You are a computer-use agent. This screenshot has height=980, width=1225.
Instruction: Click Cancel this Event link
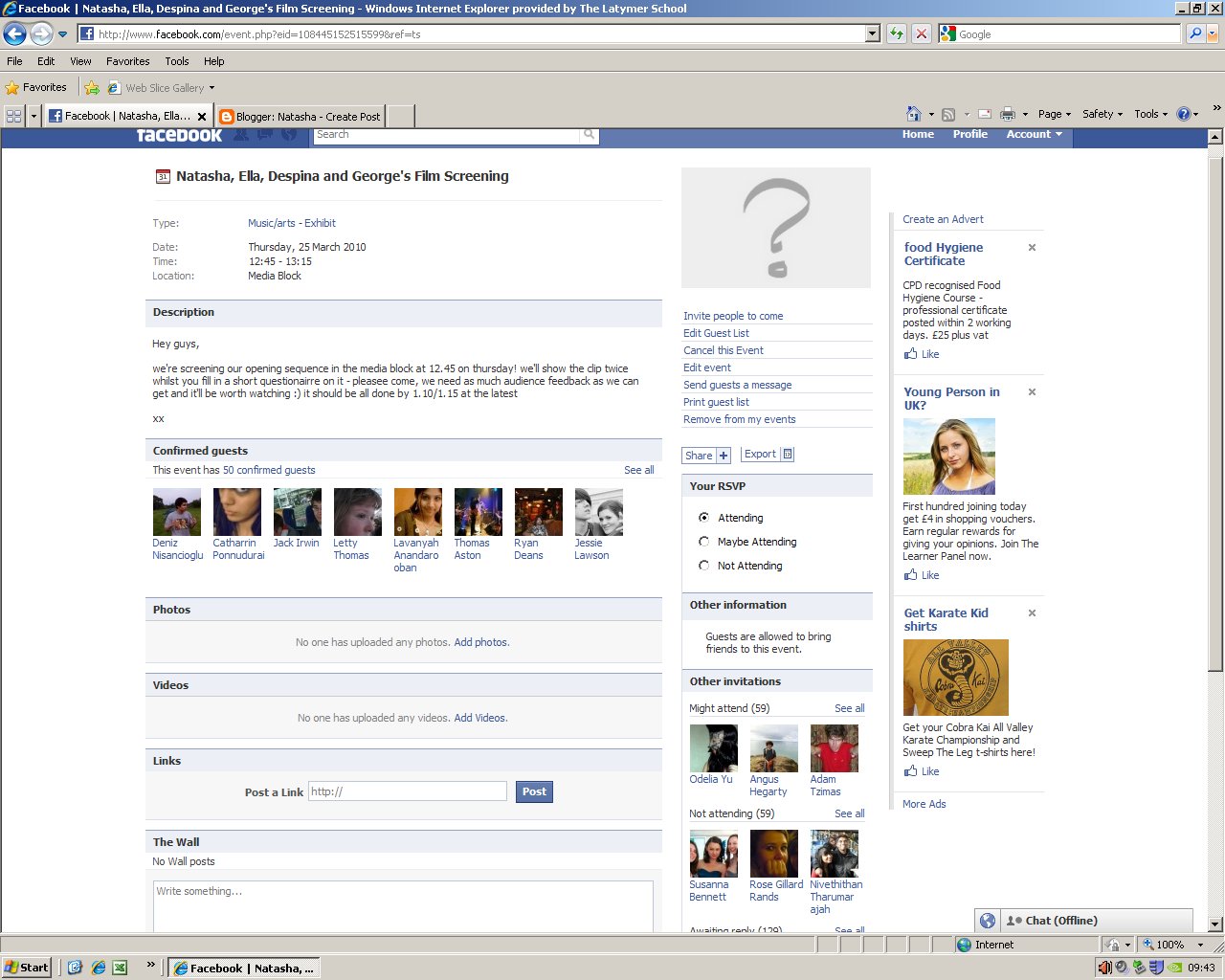coord(724,350)
